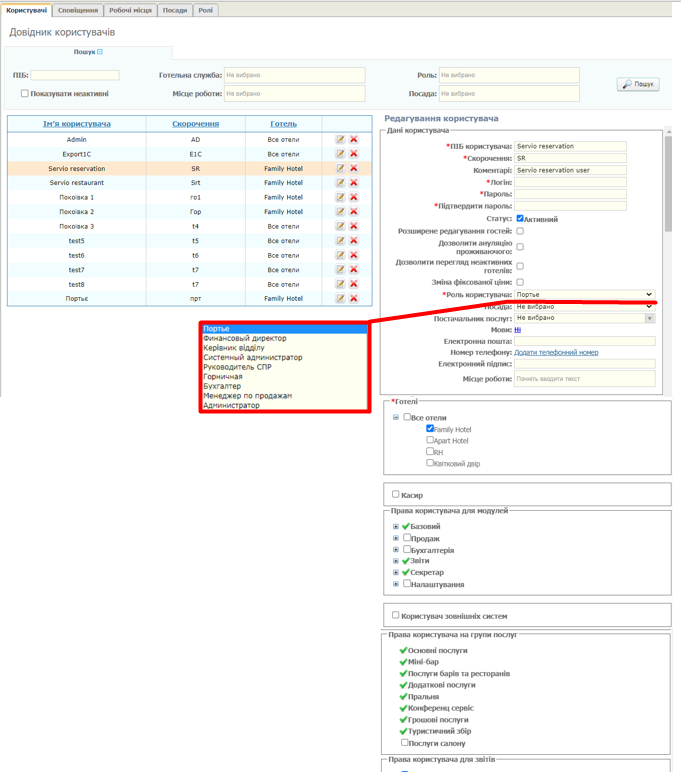Check the Касир checkbox
This screenshot has width=681, height=772.
(x=396, y=494)
